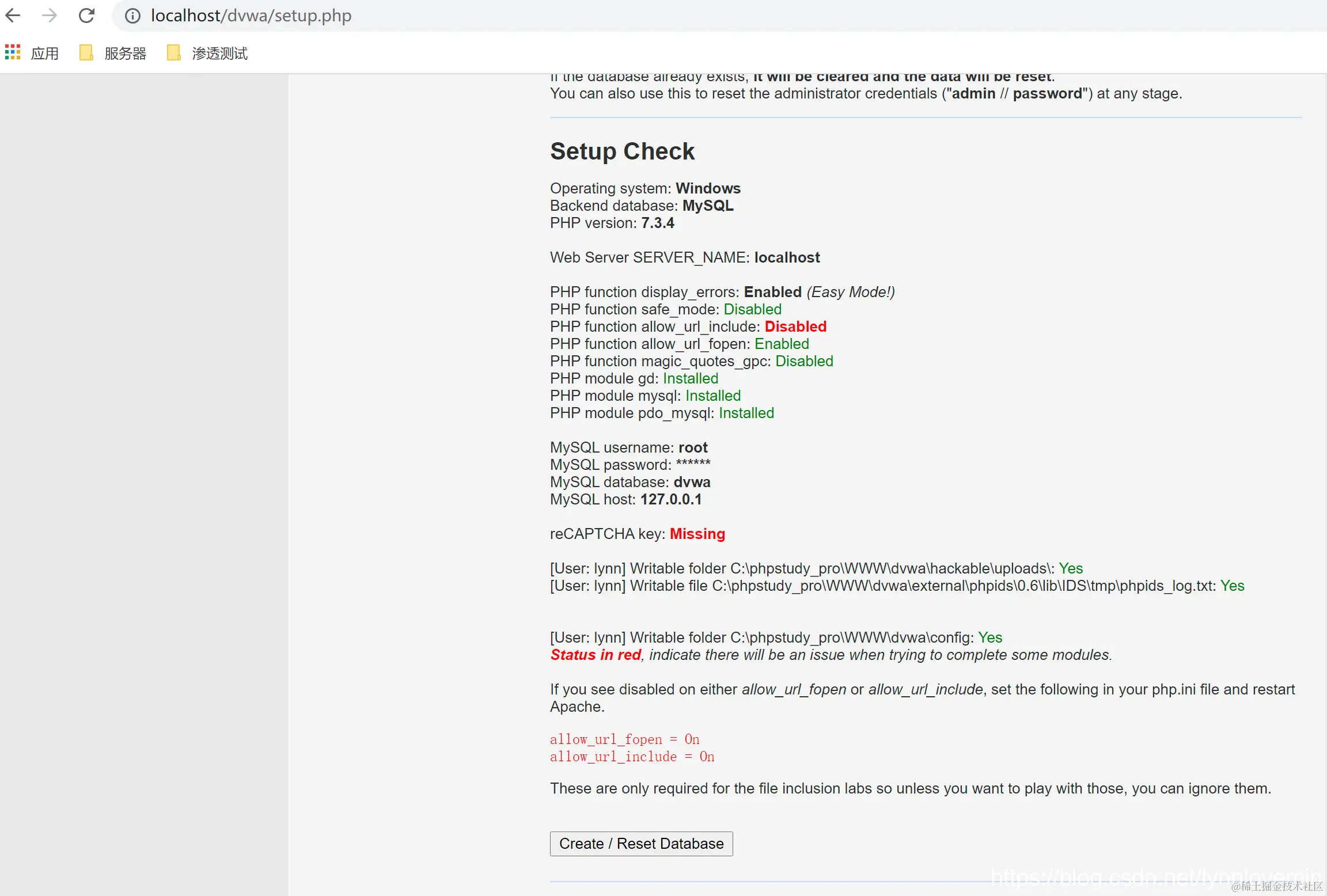Click the 渗透测试 bookmark folder icon
1327x896 pixels.
[173, 53]
